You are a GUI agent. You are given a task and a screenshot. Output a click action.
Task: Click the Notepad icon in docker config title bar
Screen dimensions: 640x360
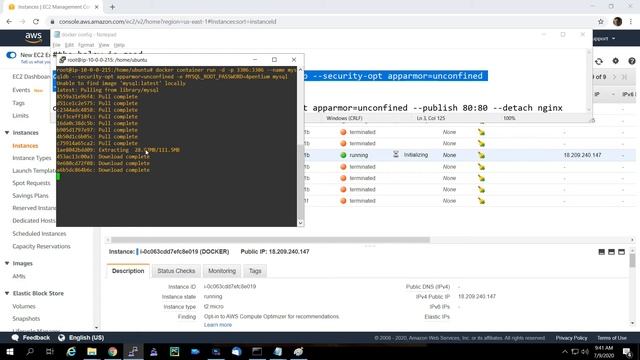pos(57,35)
